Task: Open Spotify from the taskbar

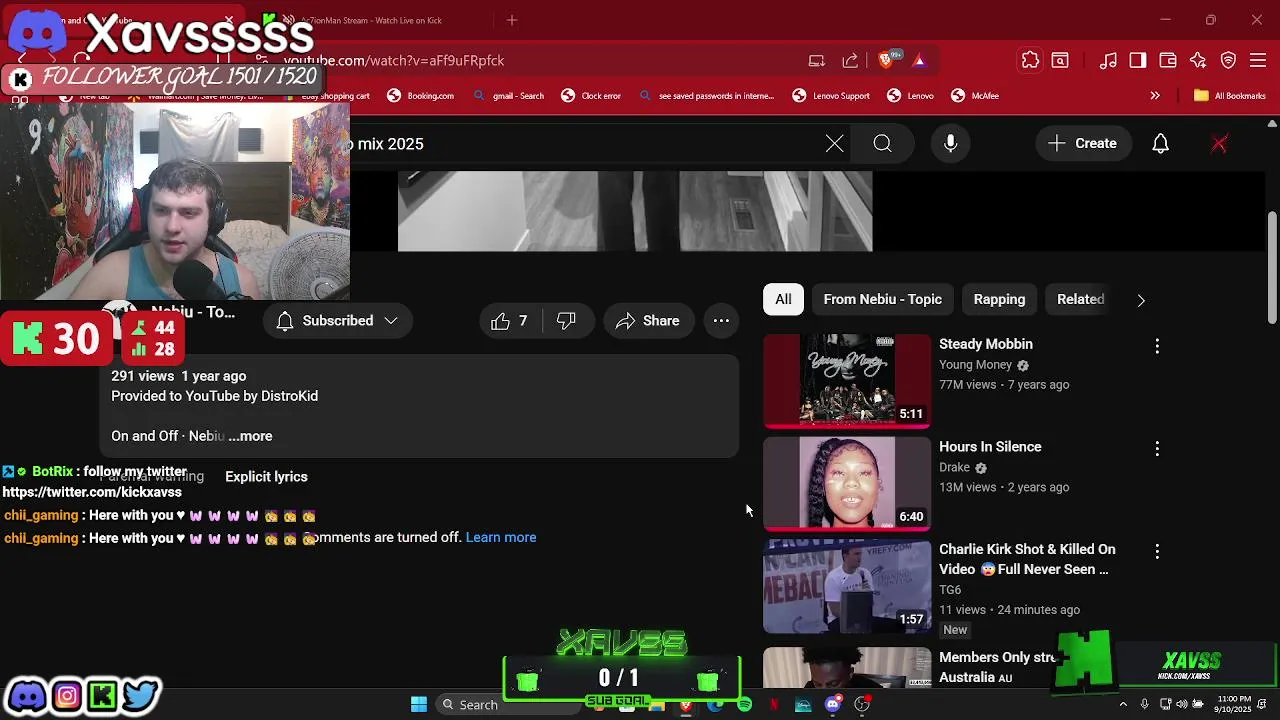Action: click(744, 705)
